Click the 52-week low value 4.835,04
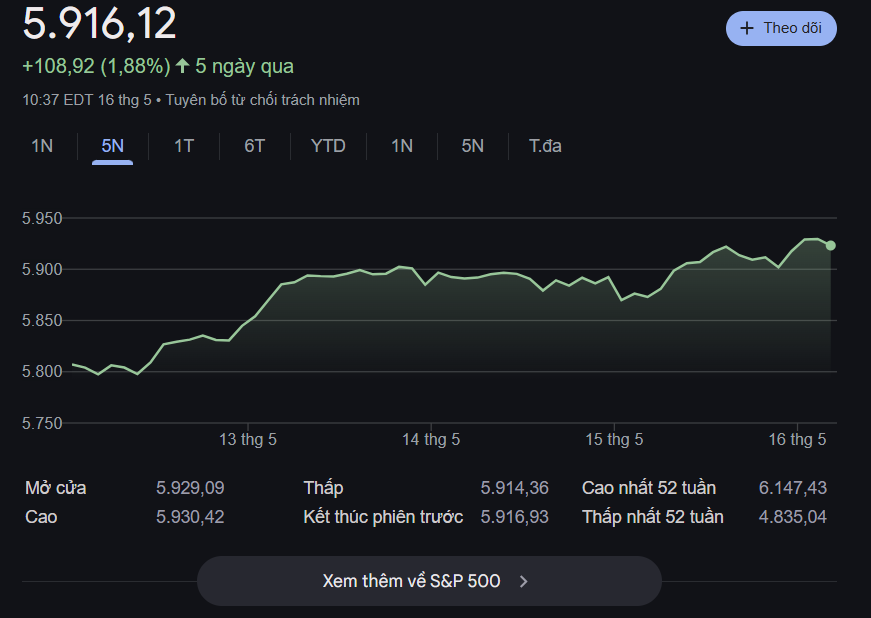 tap(793, 517)
